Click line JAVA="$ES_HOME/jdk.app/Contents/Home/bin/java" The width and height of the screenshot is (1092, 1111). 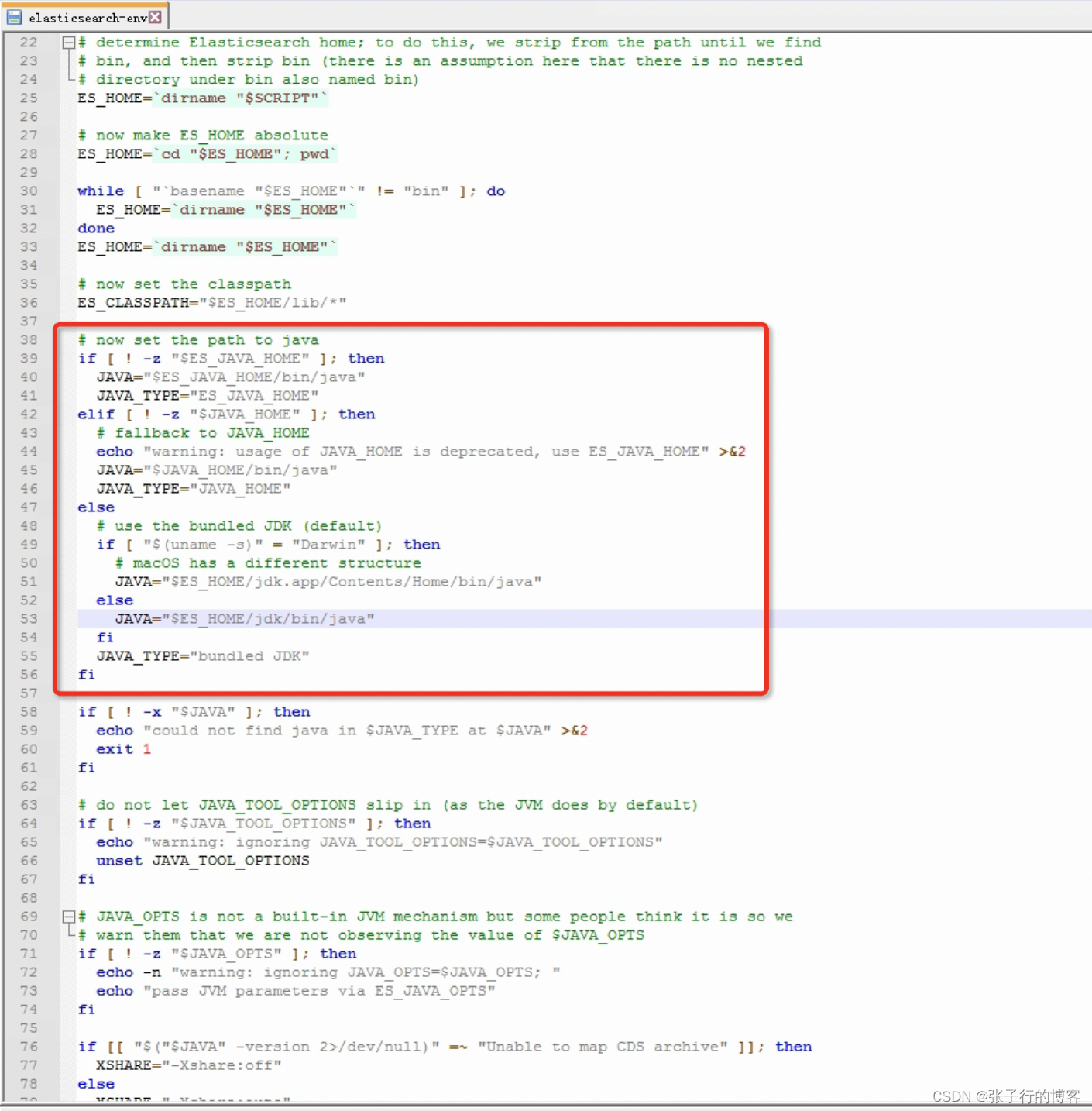[328, 582]
